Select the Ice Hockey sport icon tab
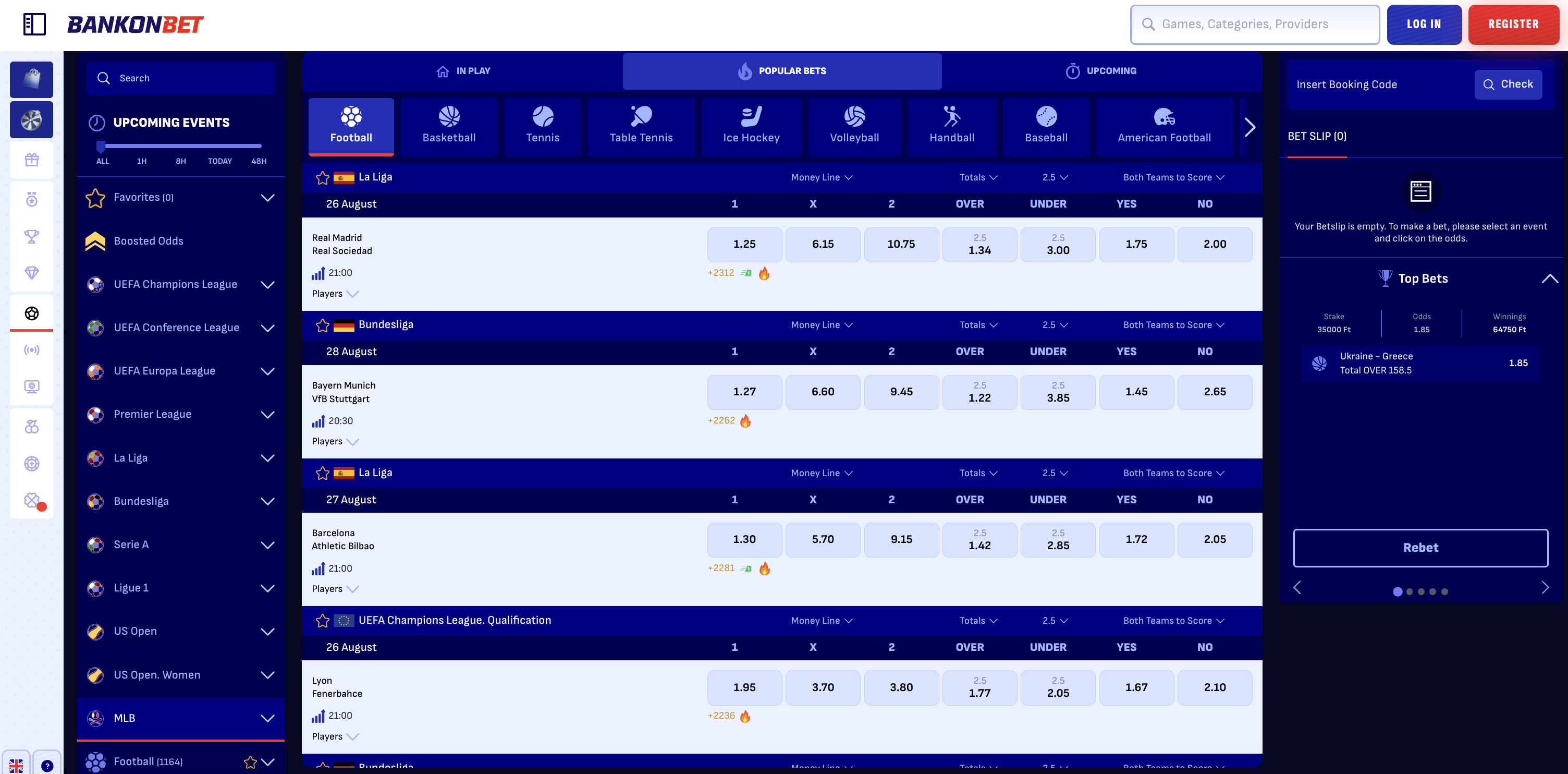 pos(751,126)
